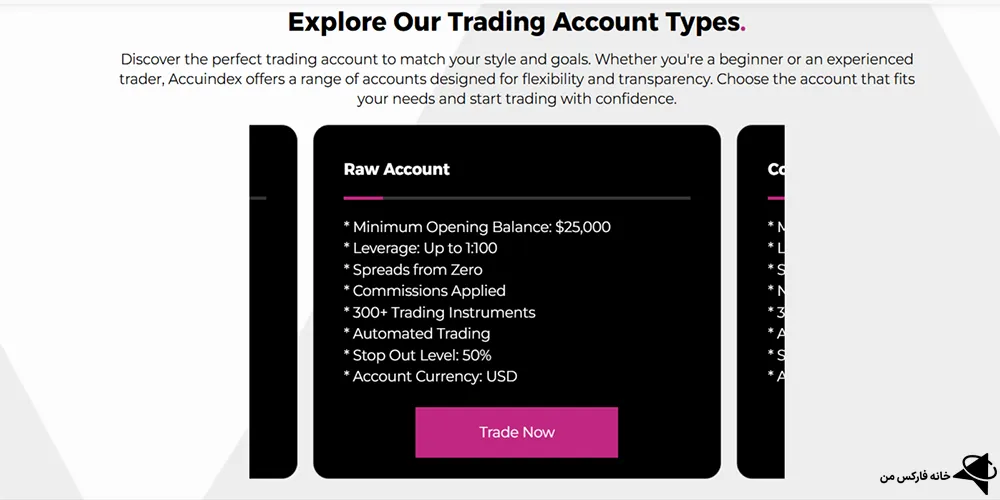Click the Stop Out Level 50% line
This screenshot has width=1000, height=500.
click(x=417, y=355)
